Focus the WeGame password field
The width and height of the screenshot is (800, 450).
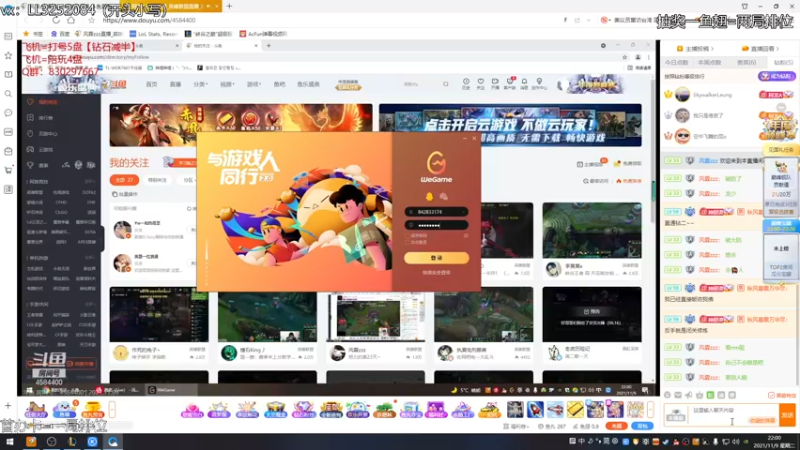click(436, 225)
